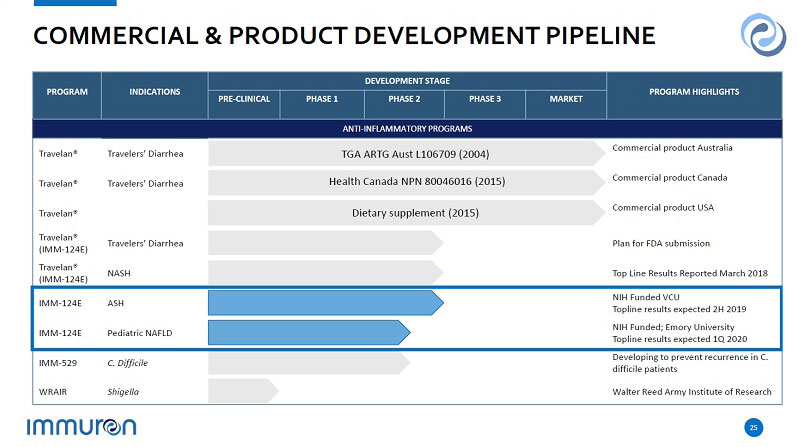
Task: Select the C. Difficile indication cell
Action: [127, 363]
